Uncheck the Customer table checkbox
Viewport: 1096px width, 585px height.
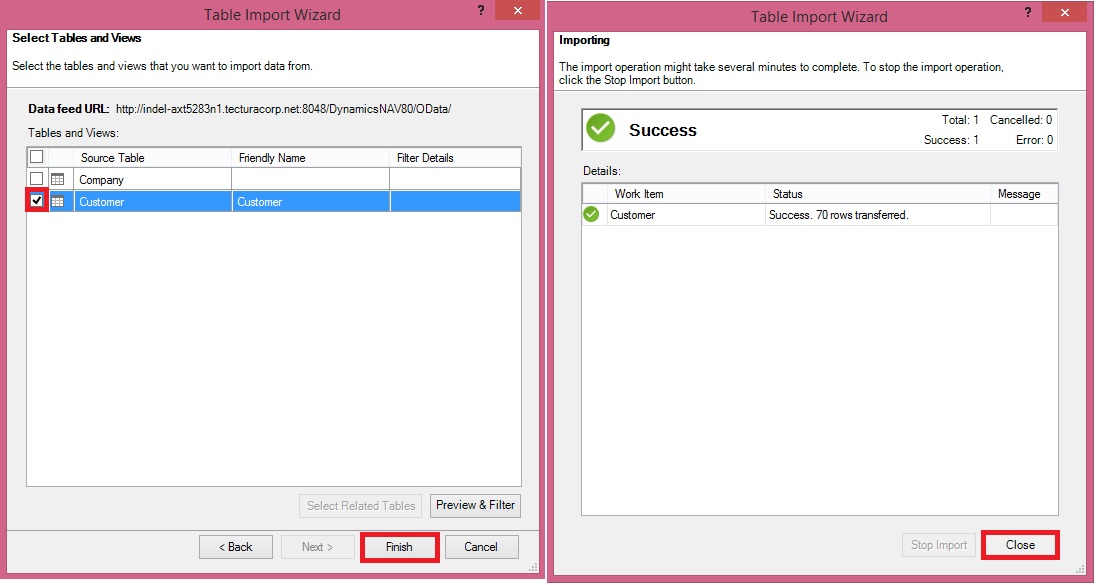click(37, 202)
